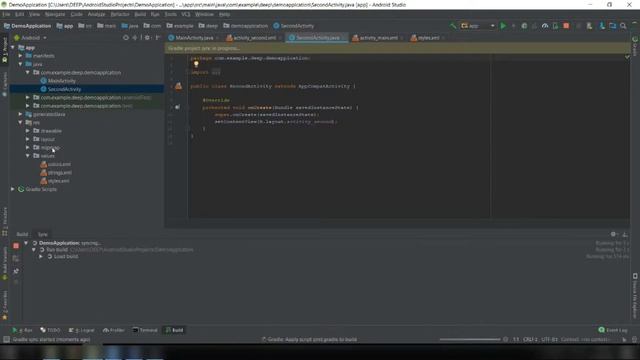The image size is (640, 360).
Task: Click the red Stop button in the toolbar
Action: 566,26
